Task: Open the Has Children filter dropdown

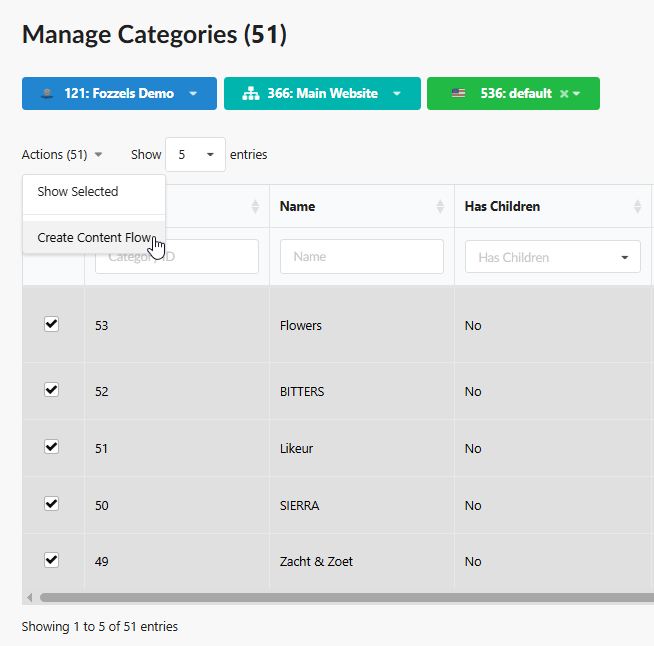Action: coord(553,257)
